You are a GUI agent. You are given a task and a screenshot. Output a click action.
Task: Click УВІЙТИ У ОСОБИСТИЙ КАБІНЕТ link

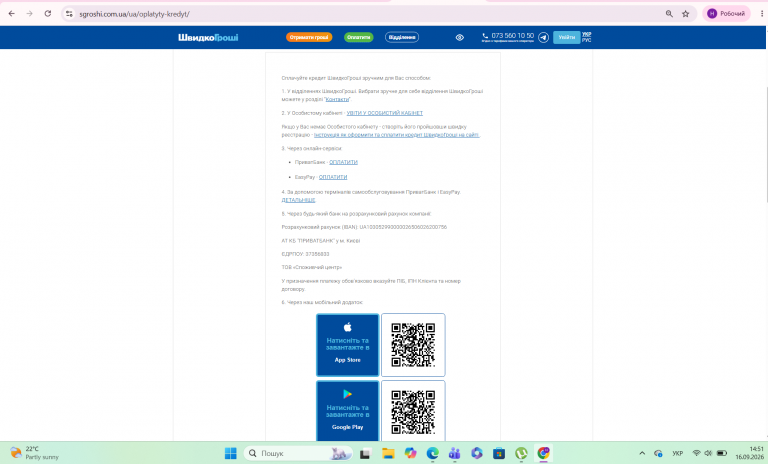[x=384, y=113]
